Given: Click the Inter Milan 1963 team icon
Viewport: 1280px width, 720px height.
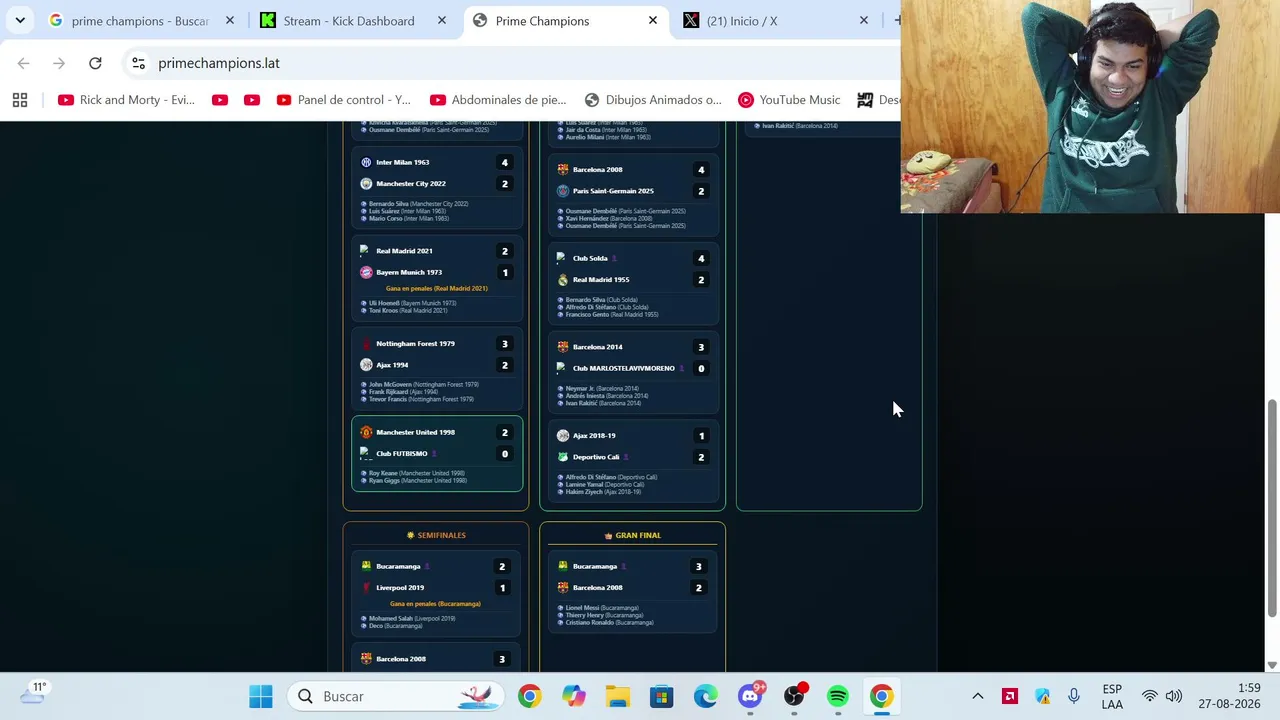Looking at the screenshot, I should point(366,162).
